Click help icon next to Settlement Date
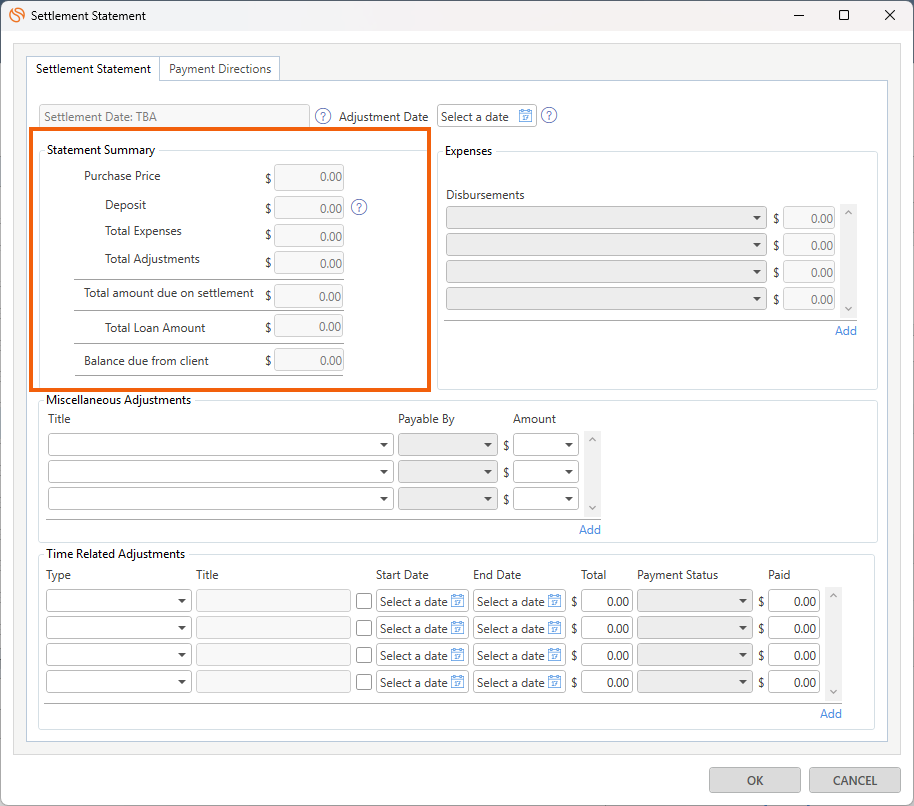Screen dimensions: 914x806 [323, 116]
